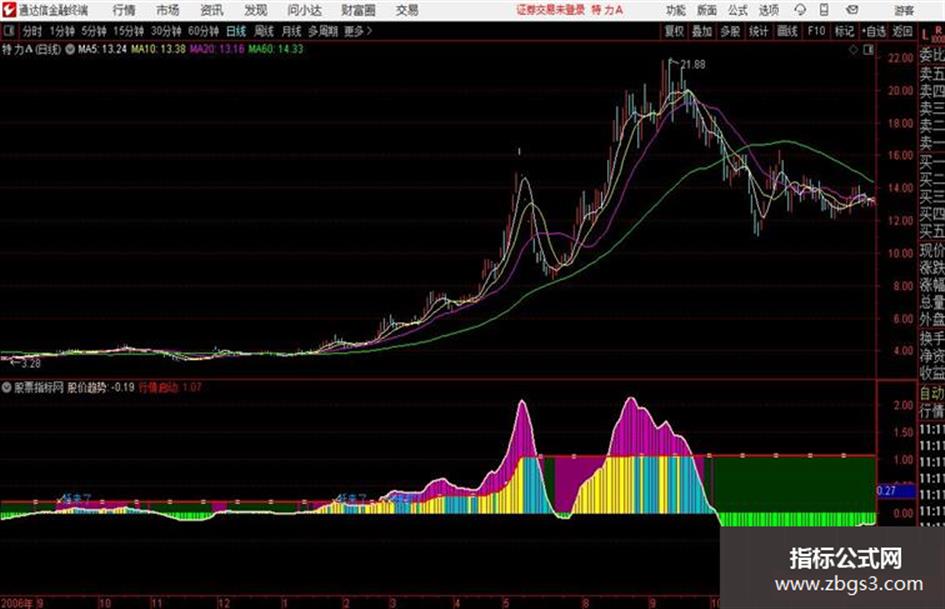
Task: Open the 市场 menu
Action: click(x=168, y=10)
